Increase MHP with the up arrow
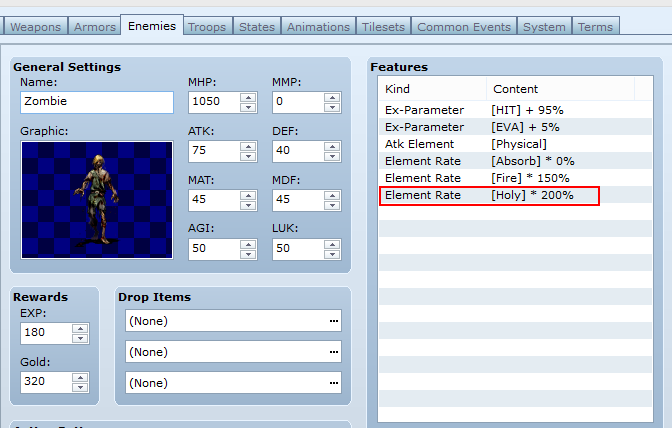Screen dimensions: 672x428 (248, 97)
